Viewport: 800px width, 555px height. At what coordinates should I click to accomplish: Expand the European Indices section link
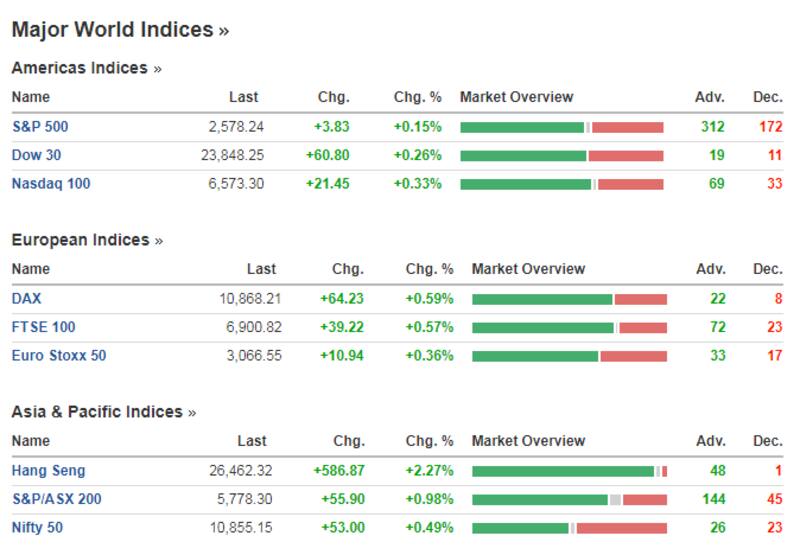[87, 240]
